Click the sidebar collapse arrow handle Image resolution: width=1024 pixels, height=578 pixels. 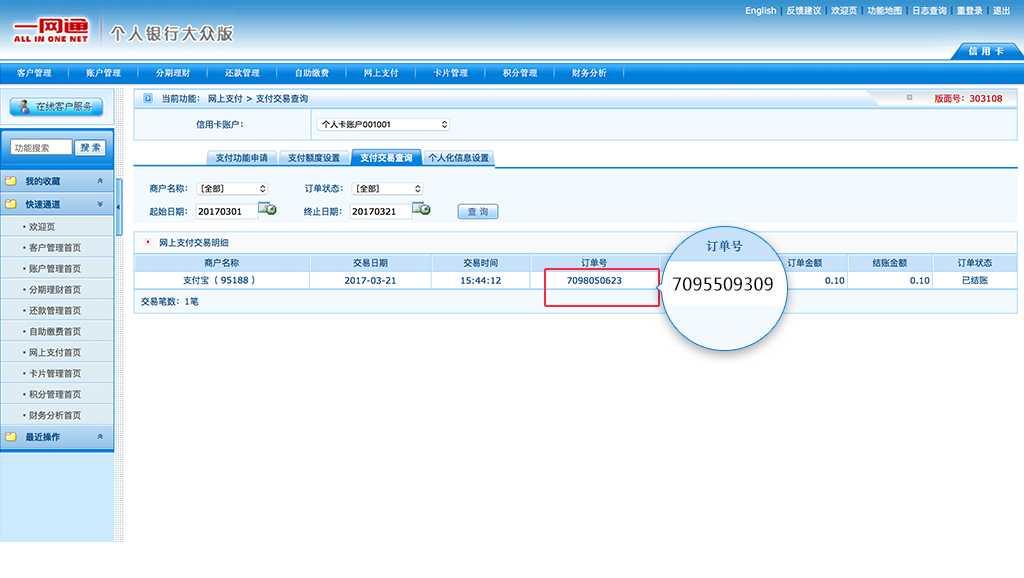pyautogui.click(x=119, y=207)
